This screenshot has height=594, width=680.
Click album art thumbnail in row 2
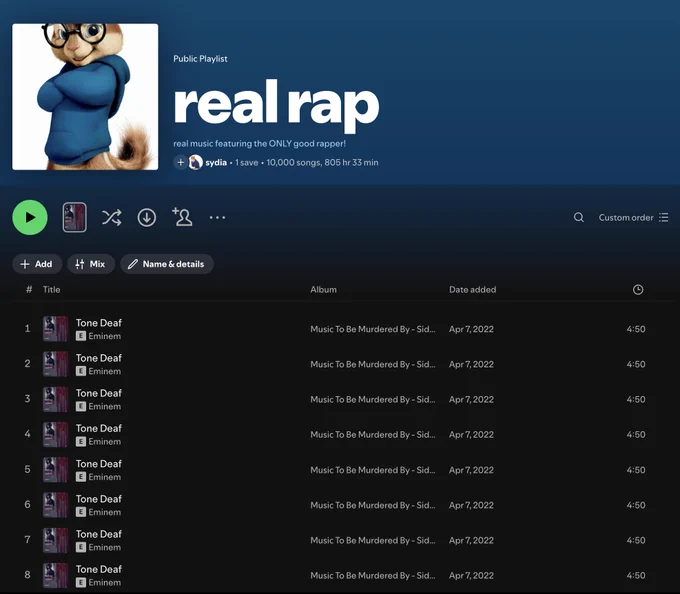pos(55,364)
